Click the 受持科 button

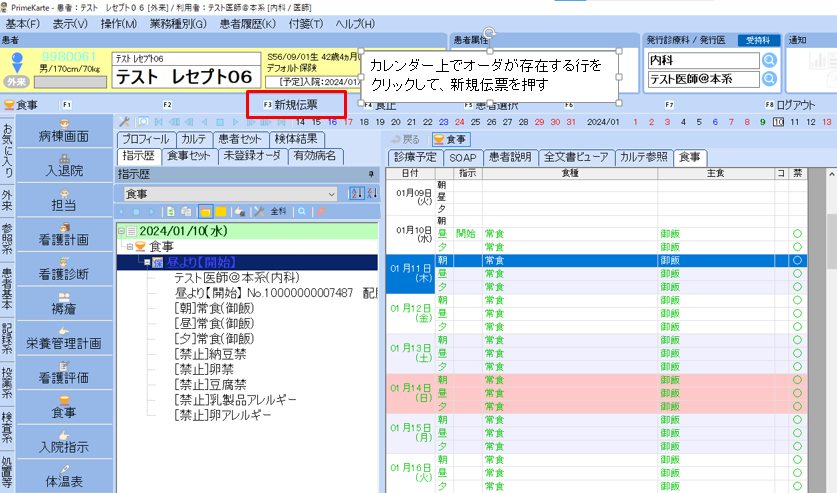click(759, 40)
